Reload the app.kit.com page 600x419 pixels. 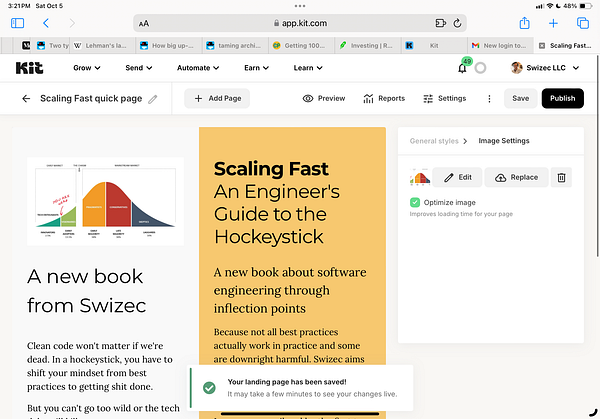(x=457, y=23)
